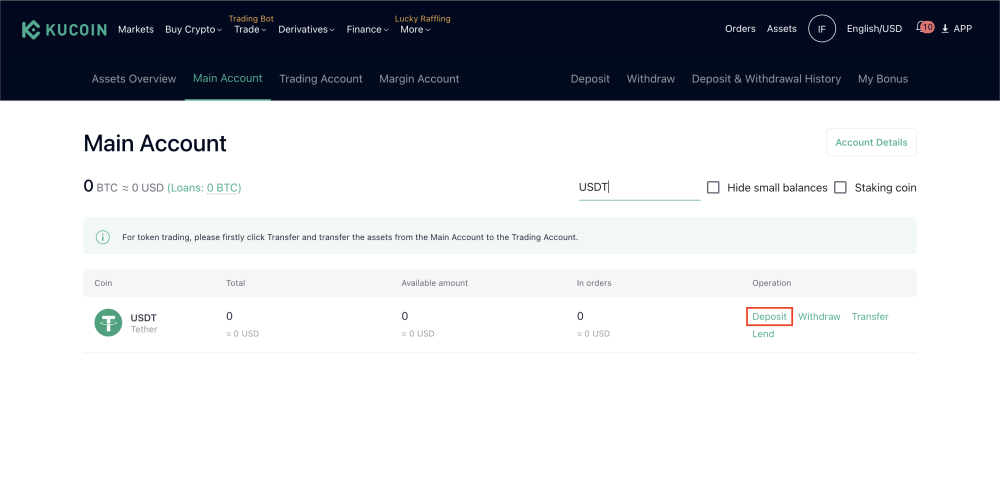Click the Main Account page heading
The image size is (1000, 494).
pyautogui.click(x=155, y=143)
